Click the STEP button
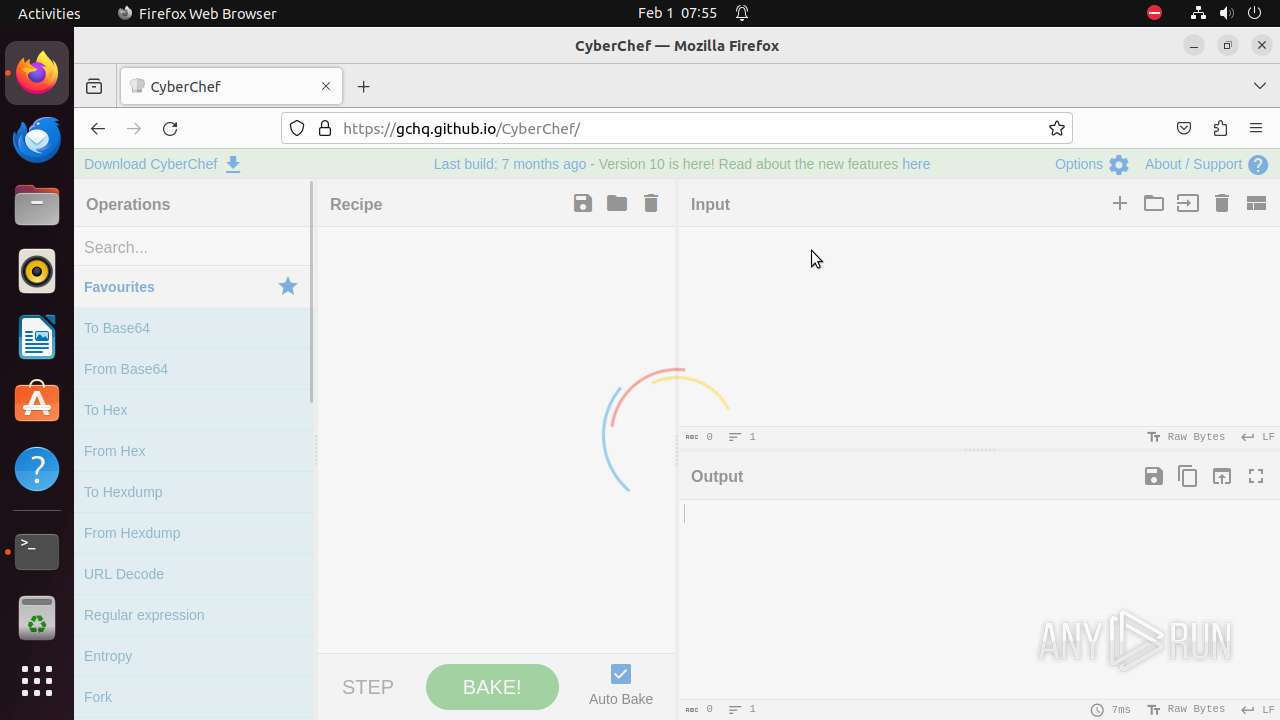The height and width of the screenshot is (720, 1280). point(368,687)
